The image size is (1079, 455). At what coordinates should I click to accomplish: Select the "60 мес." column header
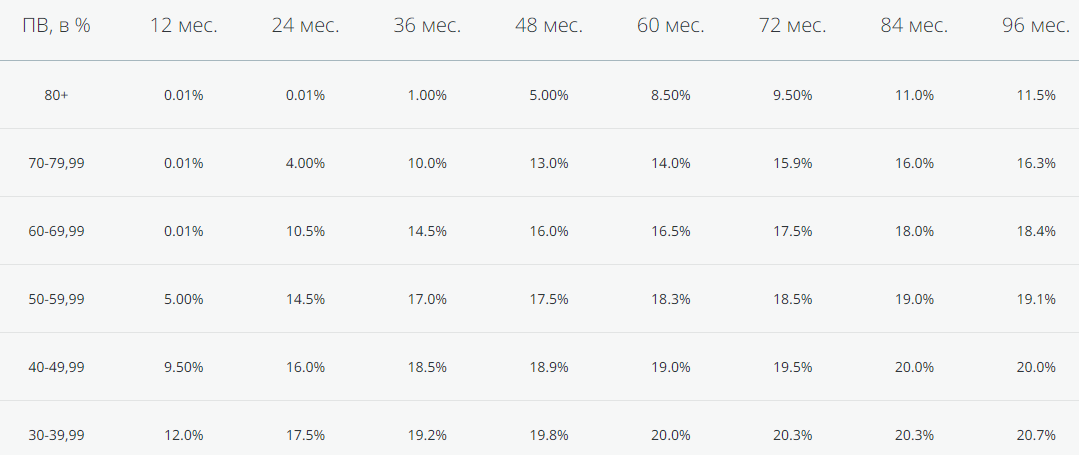point(670,26)
